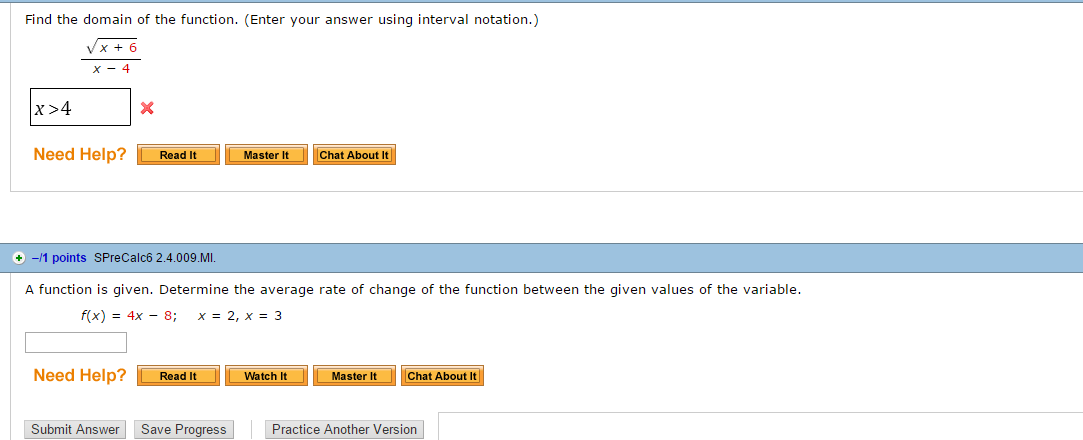
Task: Click first Need Help? label
Action: (80, 154)
